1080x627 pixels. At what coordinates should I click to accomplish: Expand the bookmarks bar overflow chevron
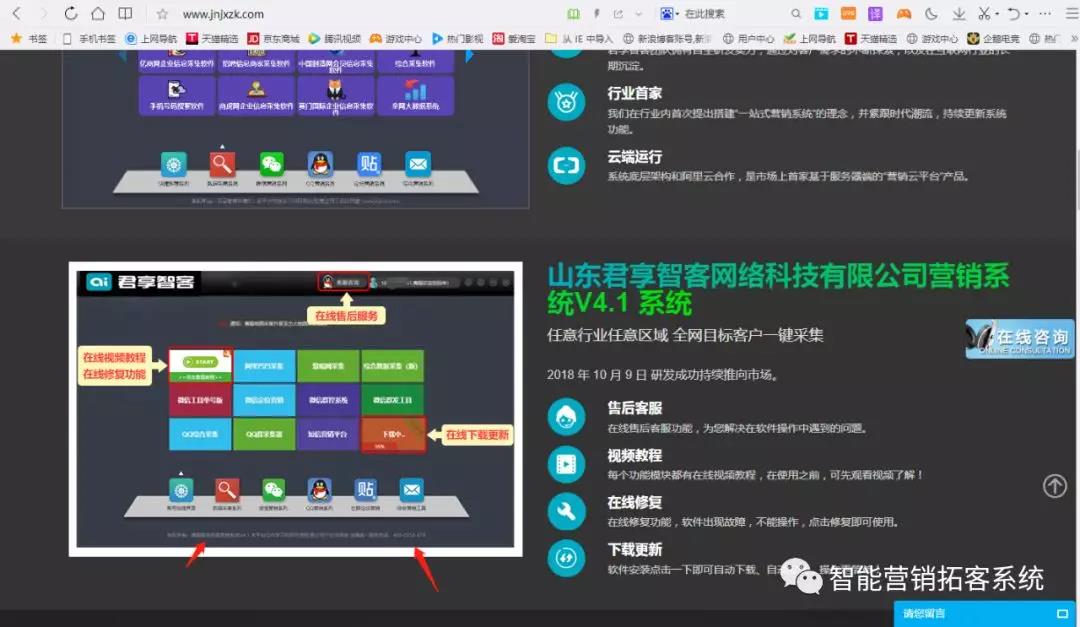pos(1073,39)
